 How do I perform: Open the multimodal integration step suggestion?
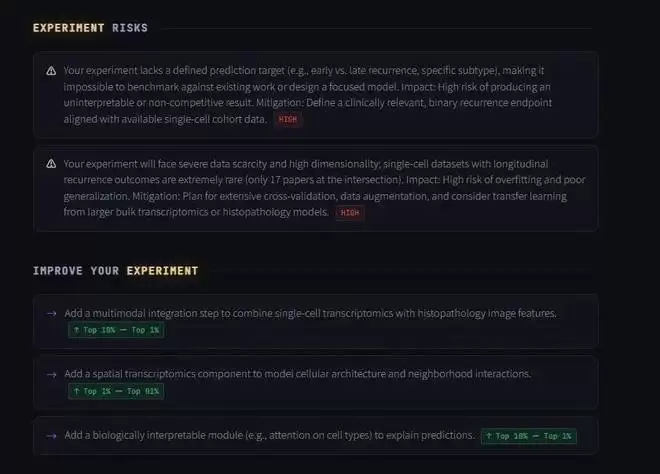[x=310, y=313]
